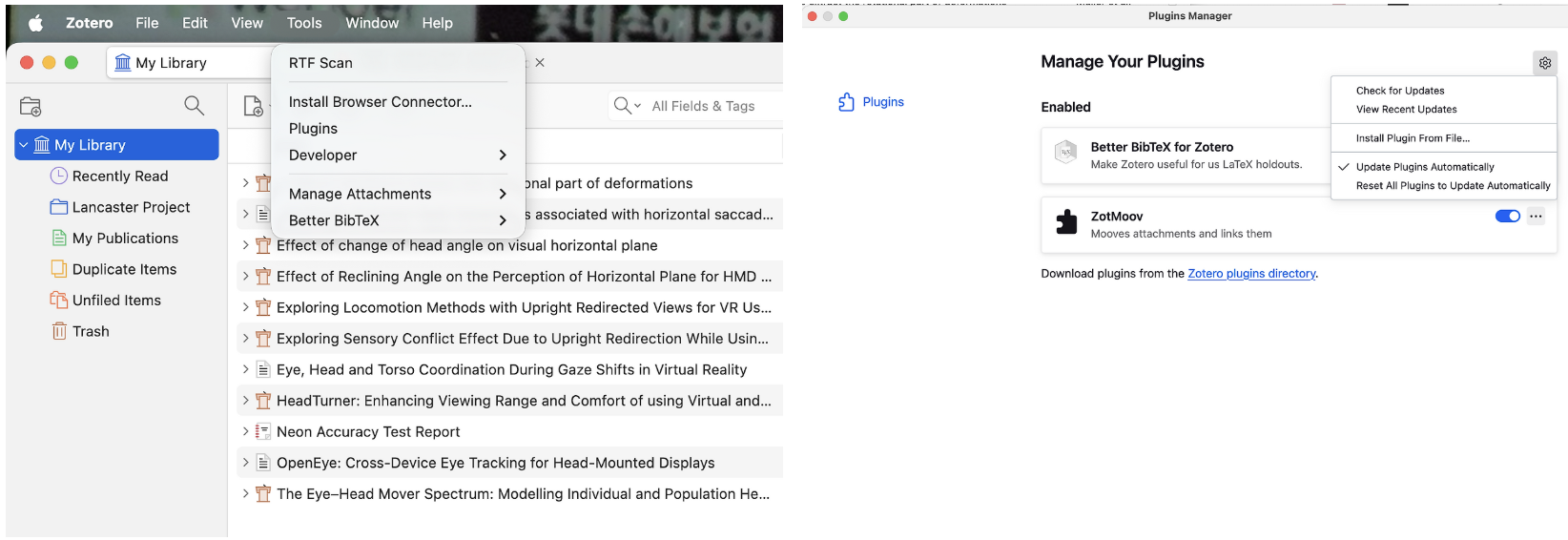
Task: Open the Edit menu in menu bar
Action: 195,23
